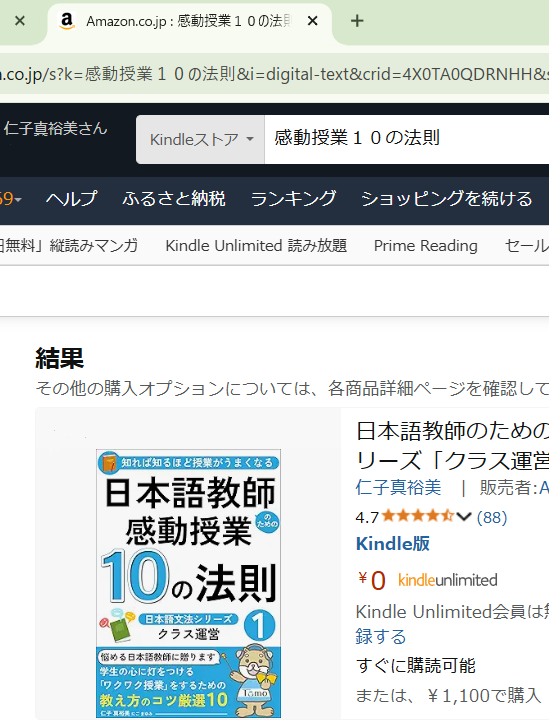Click the Amazon favicon on the active tab
549x722 pixels.
point(67,21)
